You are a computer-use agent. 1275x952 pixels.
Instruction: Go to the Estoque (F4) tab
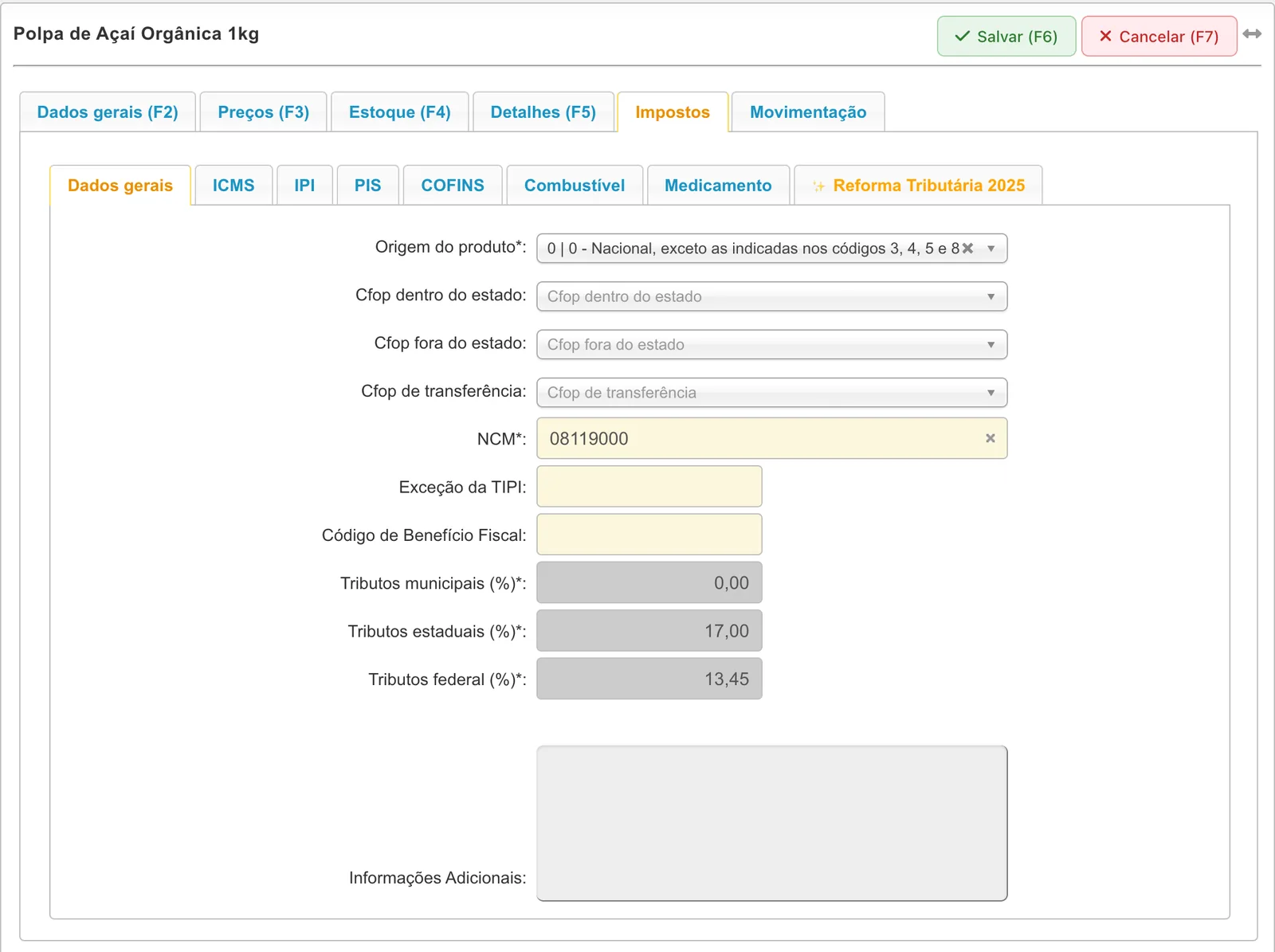pos(400,112)
